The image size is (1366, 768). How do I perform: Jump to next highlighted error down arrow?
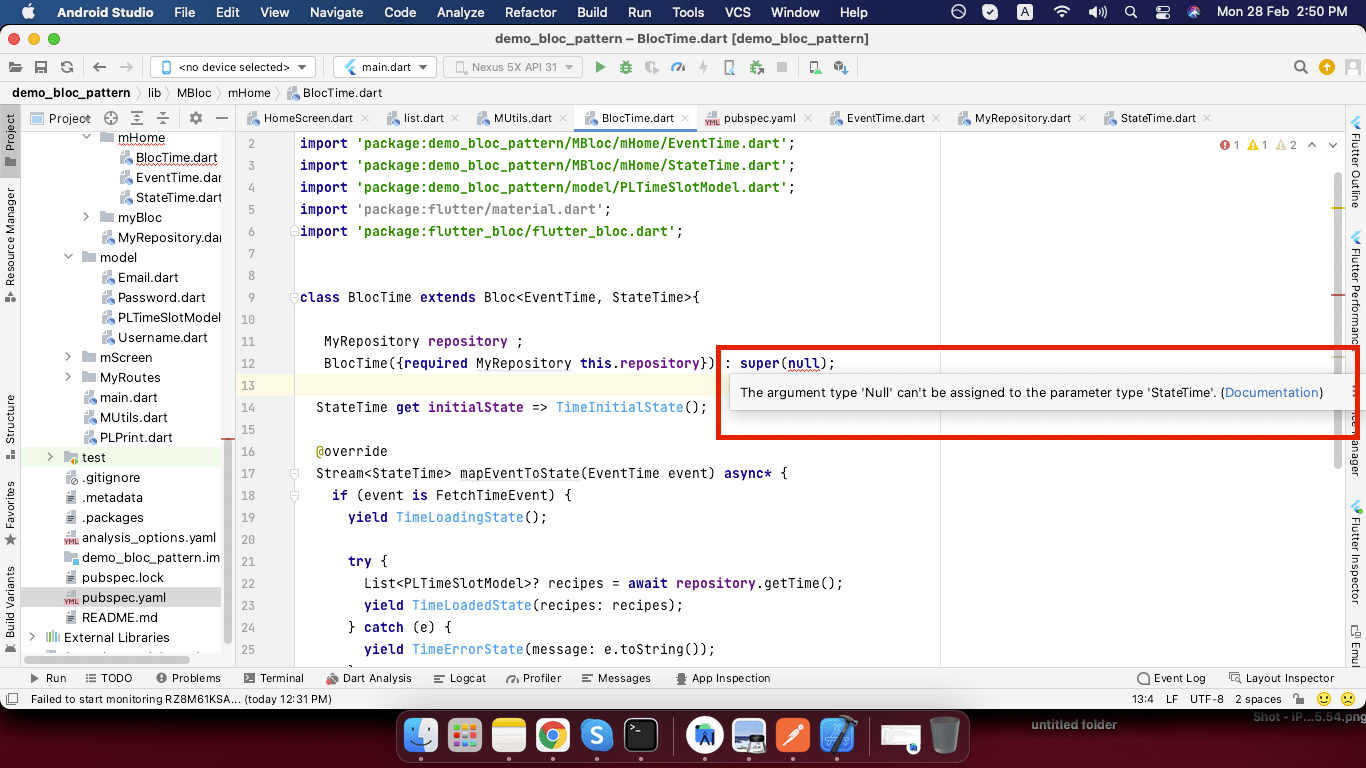click(1332, 145)
